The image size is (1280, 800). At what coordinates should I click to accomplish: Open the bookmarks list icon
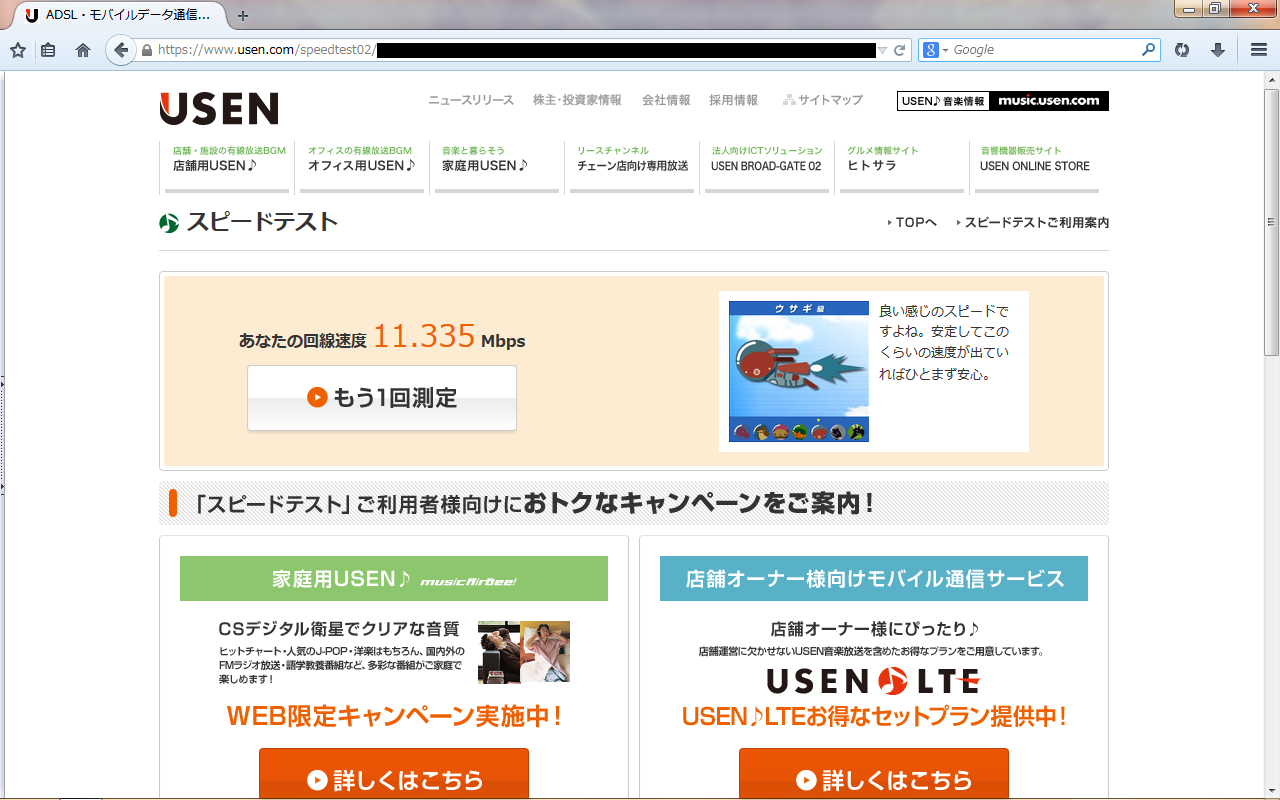[48, 50]
